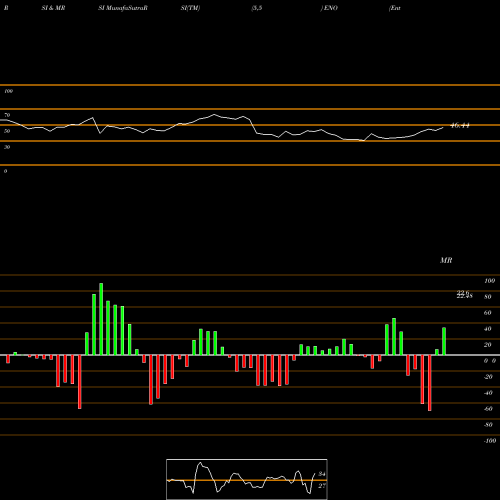Click the tallest green histogram bar

tap(101, 319)
